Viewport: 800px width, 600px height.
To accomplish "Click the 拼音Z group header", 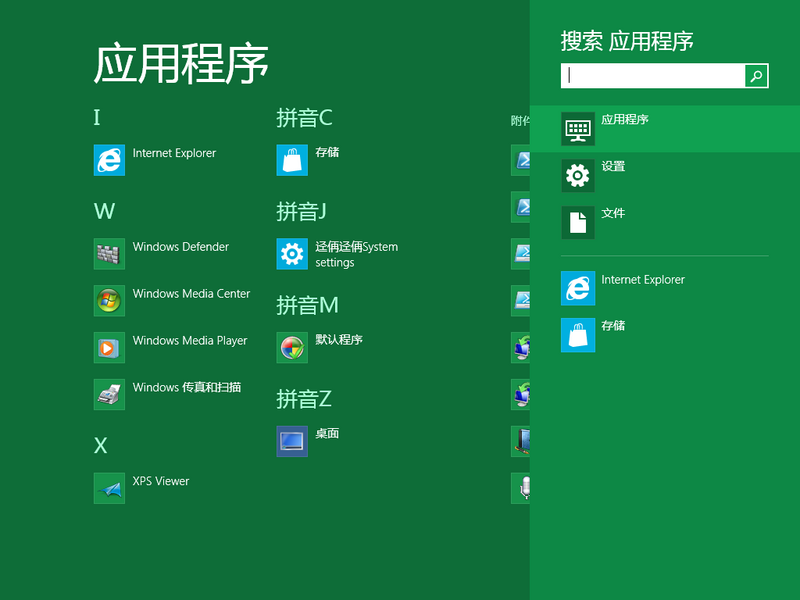I will click(x=304, y=399).
